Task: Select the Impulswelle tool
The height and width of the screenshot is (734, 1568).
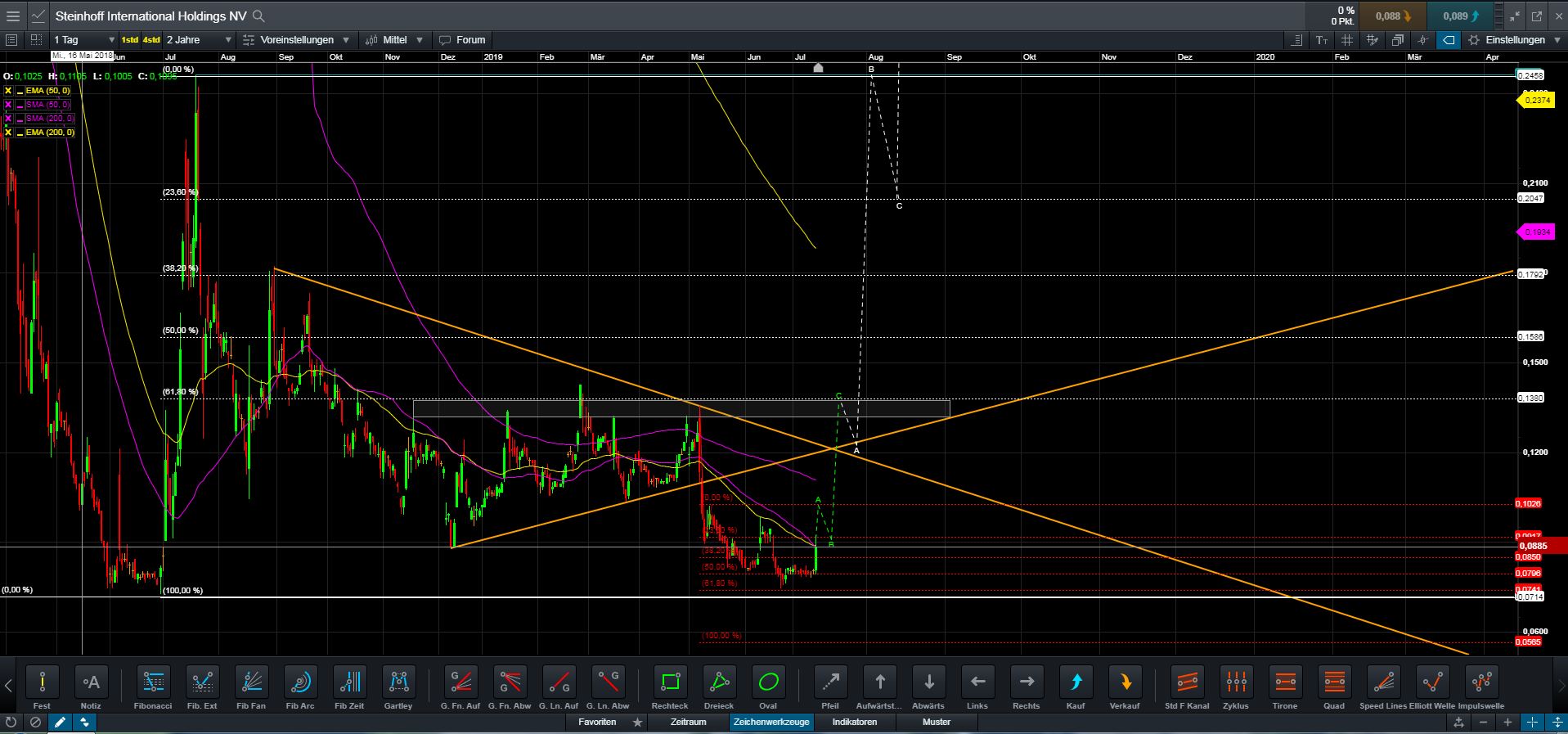Action: tap(1481, 682)
